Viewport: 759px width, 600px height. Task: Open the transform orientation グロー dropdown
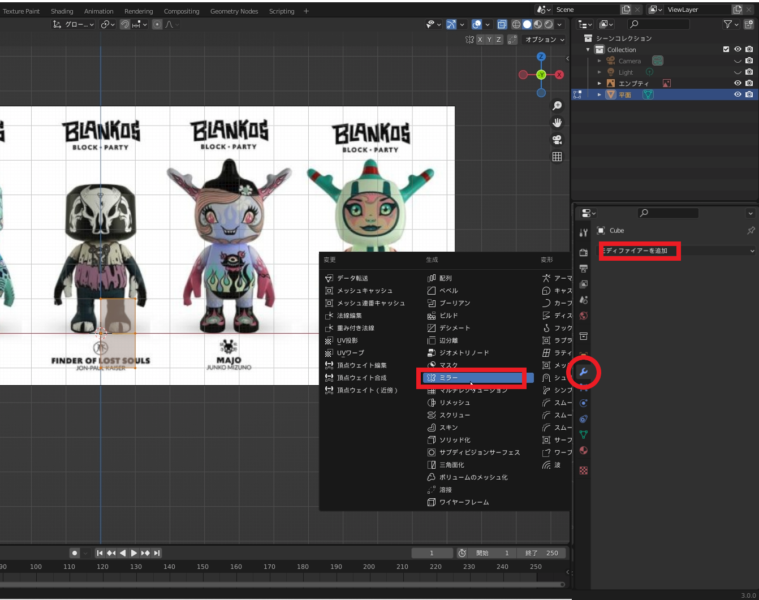click(74, 24)
